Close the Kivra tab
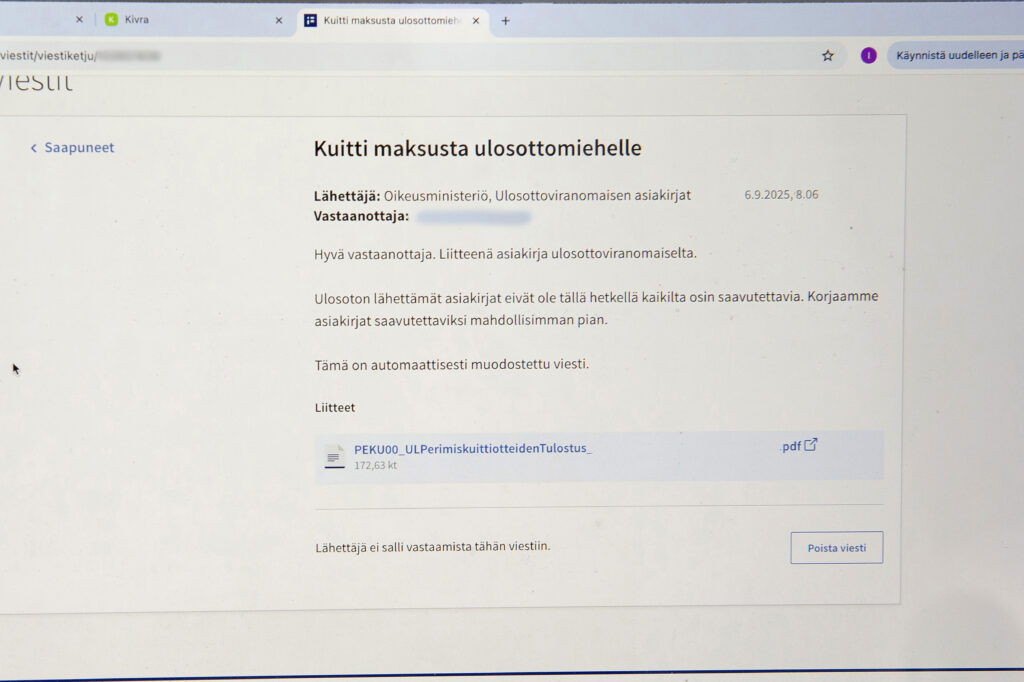This screenshot has height=682, width=1024. click(x=279, y=20)
